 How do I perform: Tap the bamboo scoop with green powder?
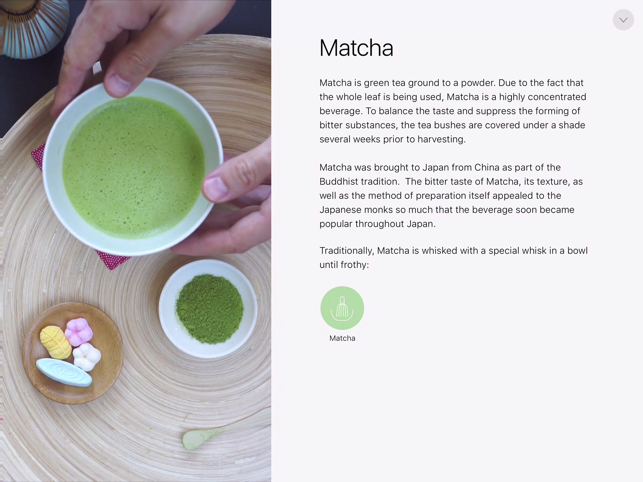tap(204, 437)
